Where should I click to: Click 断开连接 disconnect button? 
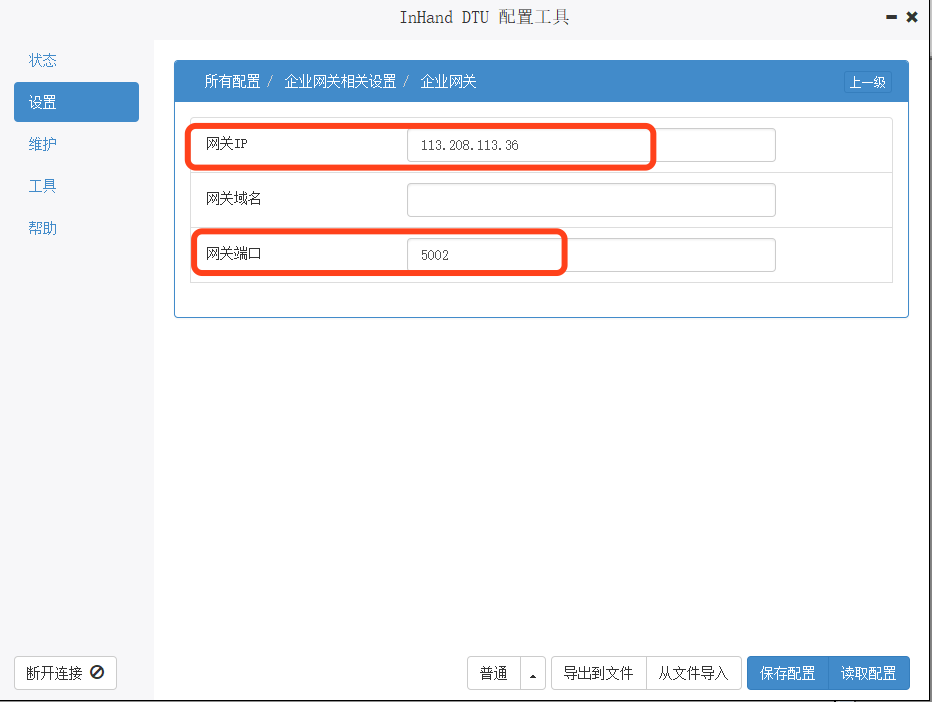tap(65, 673)
